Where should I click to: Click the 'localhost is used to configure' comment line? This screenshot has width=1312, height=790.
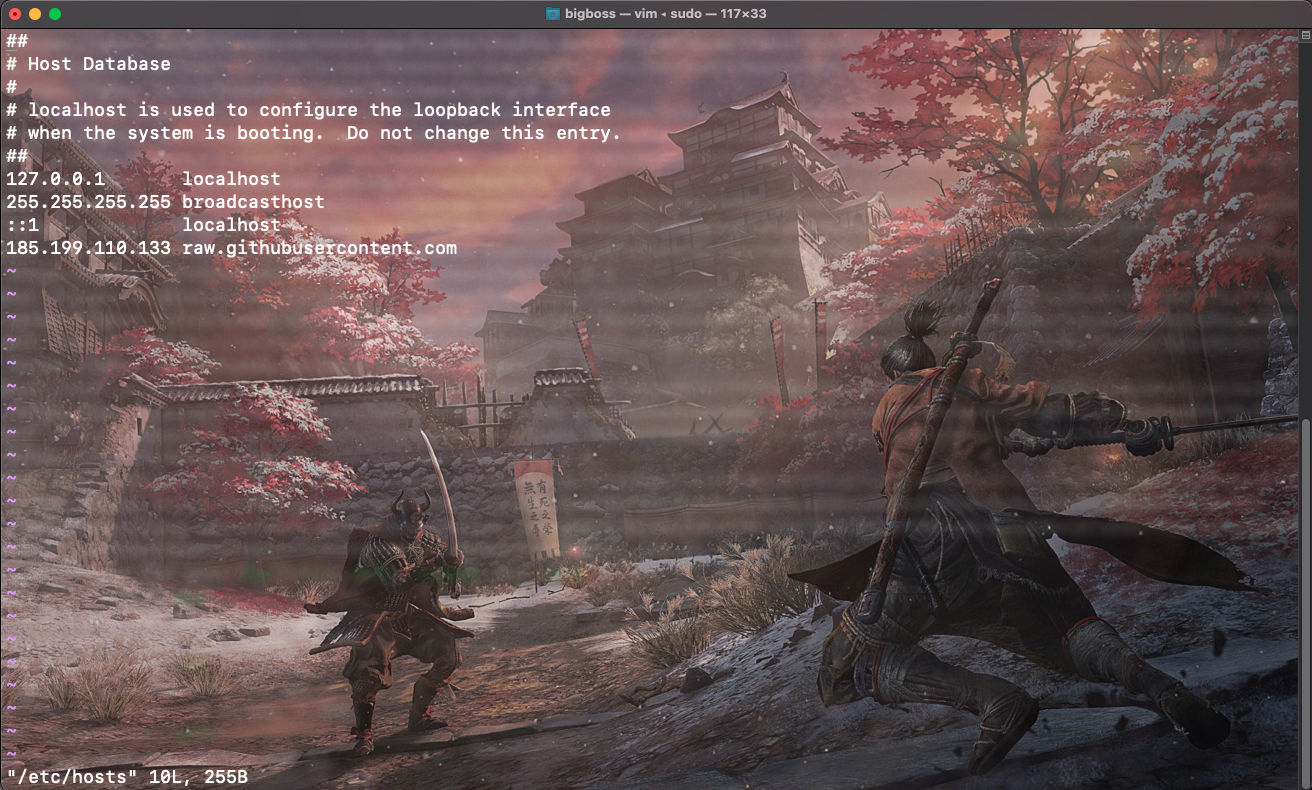pyautogui.click(x=308, y=110)
